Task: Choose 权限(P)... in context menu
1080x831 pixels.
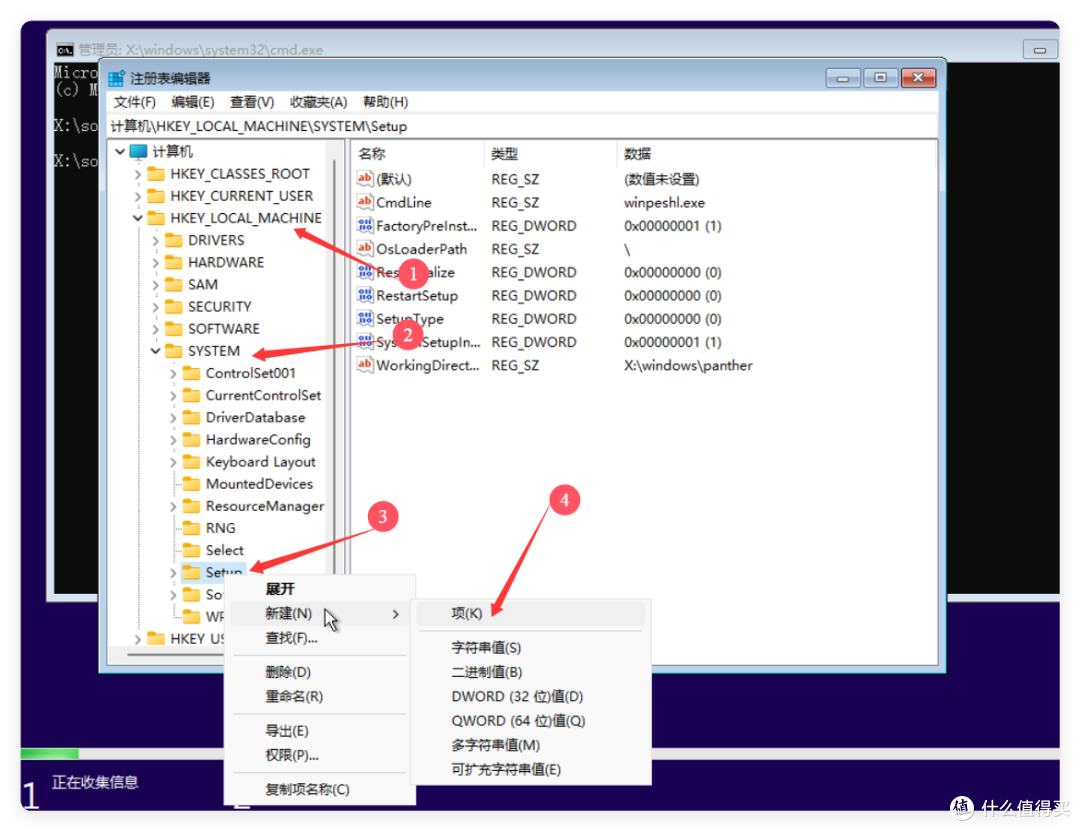Action: click(320, 755)
